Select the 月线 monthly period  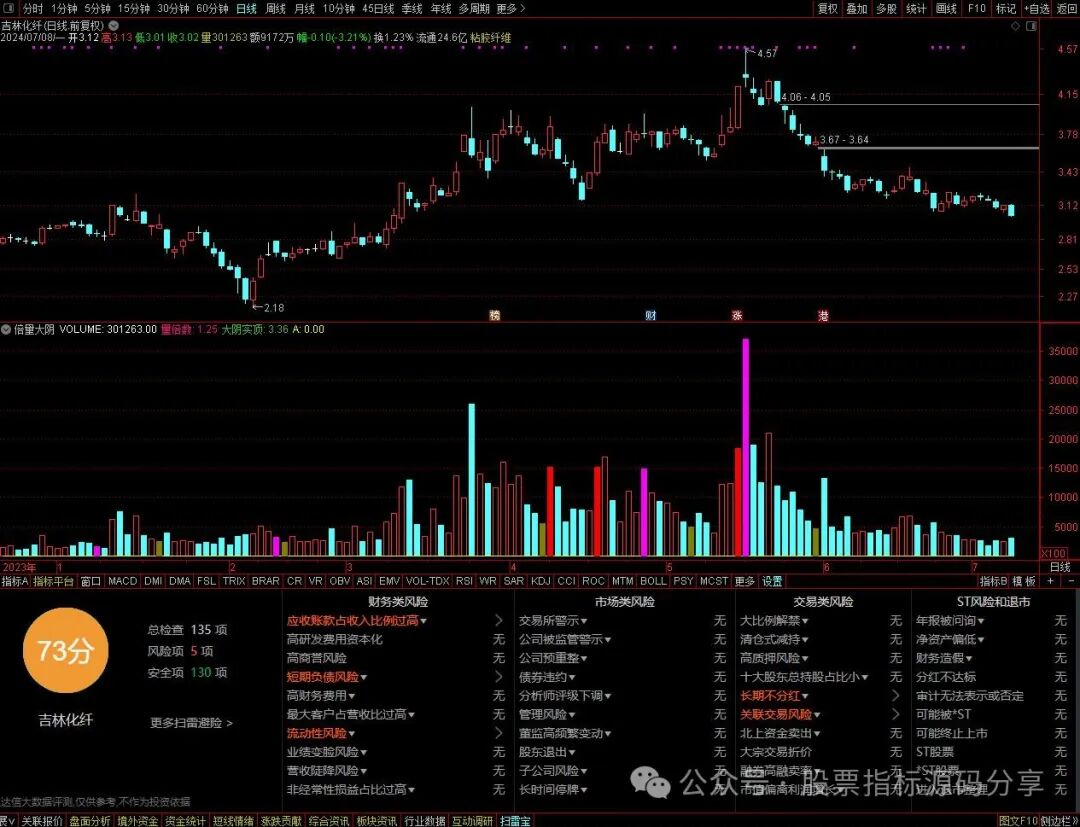pos(304,9)
